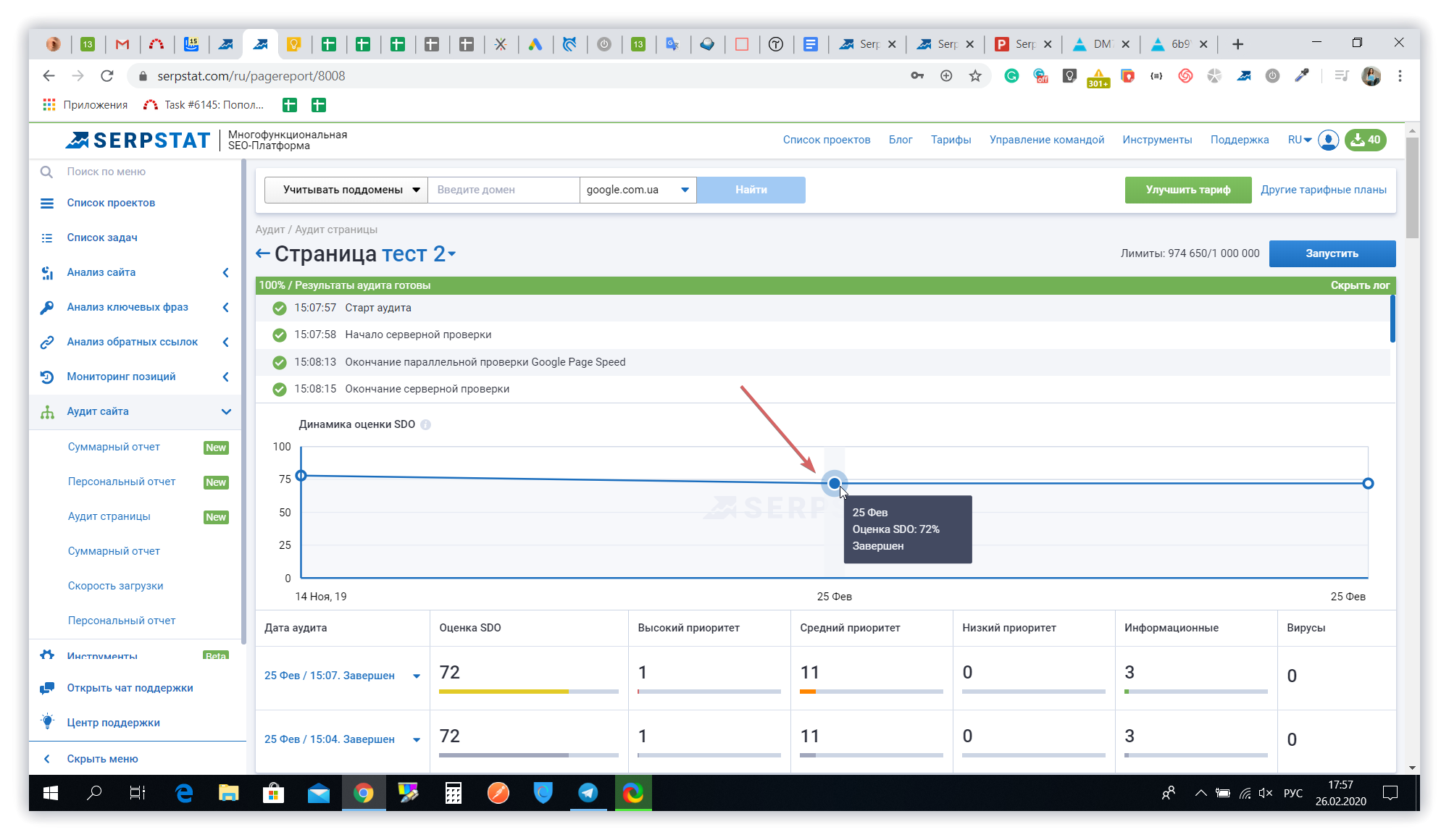Open Calculator from the taskbar
The image size is (1449, 840).
pos(454,793)
